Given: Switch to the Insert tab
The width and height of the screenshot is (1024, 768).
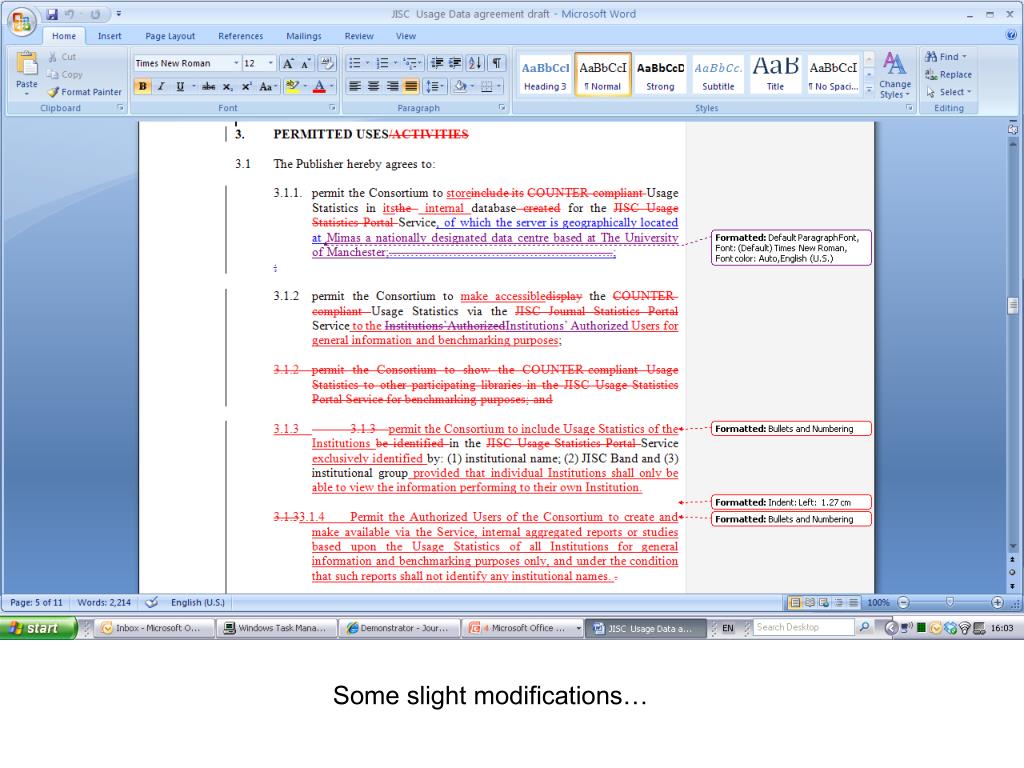Looking at the screenshot, I should click(110, 36).
